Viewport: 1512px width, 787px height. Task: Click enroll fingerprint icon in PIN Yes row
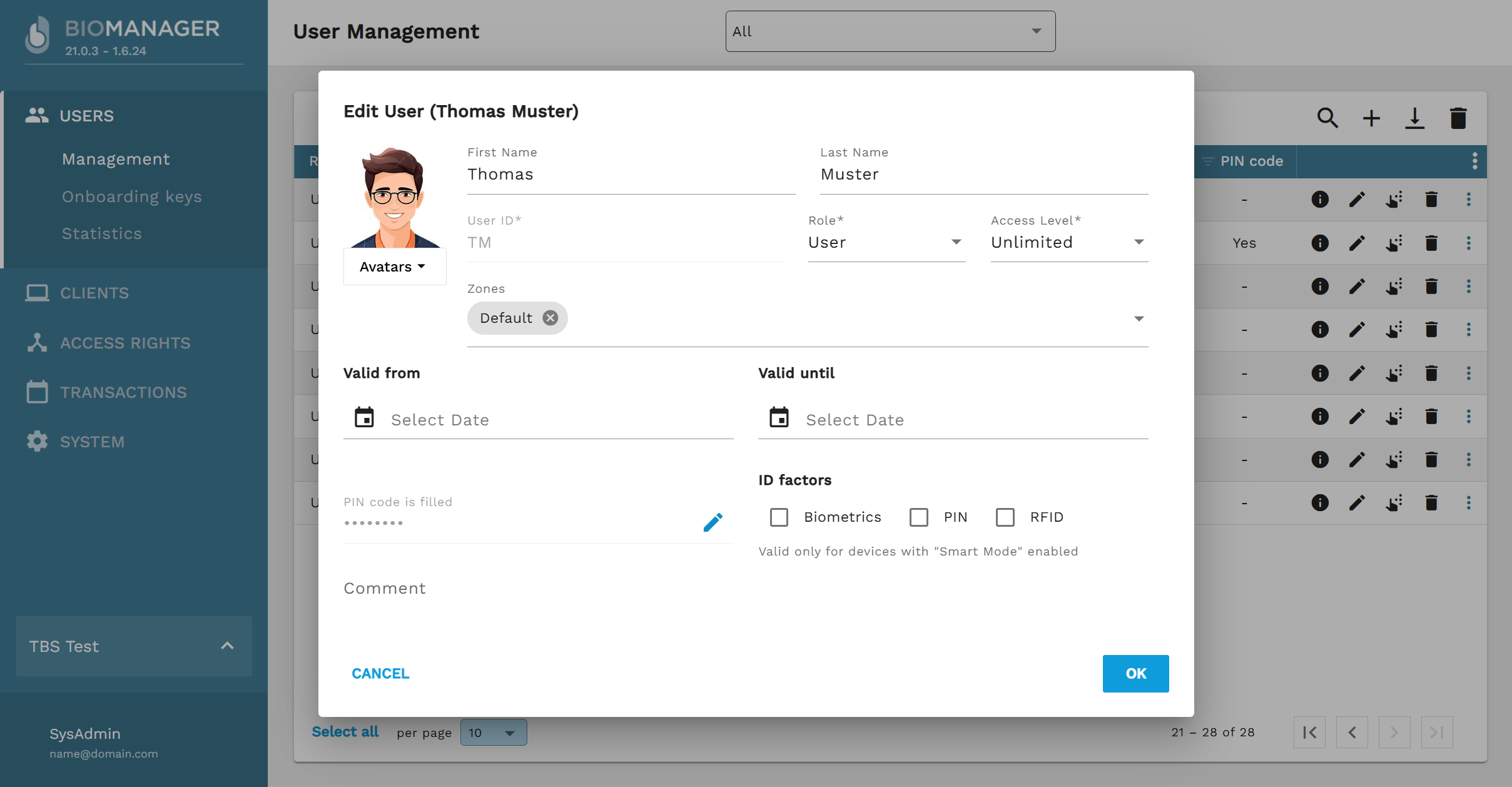tap(1394, 243)
